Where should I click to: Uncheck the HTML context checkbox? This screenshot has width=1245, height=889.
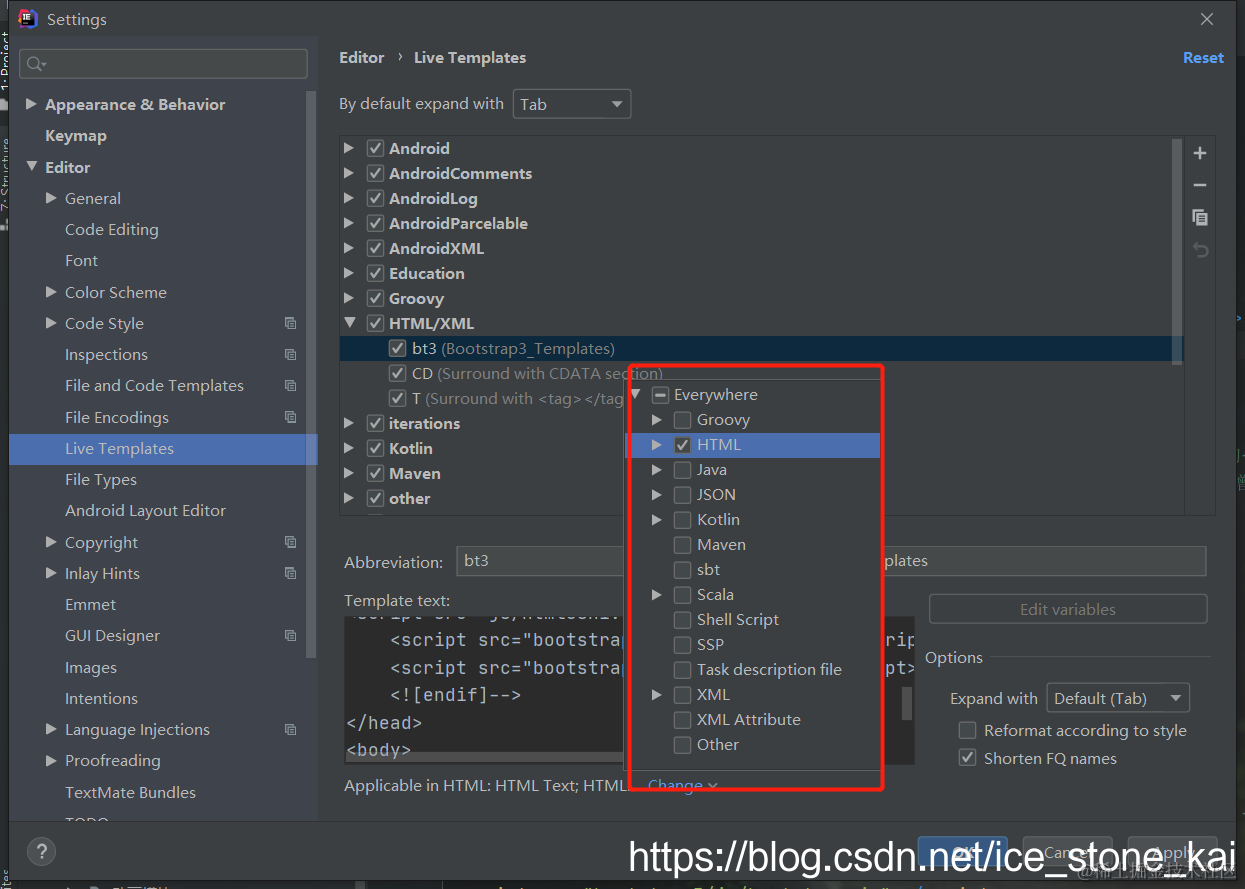point(682,445)
